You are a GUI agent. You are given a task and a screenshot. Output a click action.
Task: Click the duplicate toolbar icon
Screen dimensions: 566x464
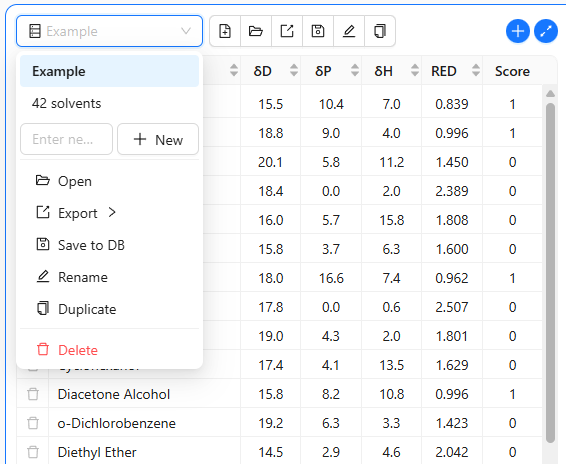[x=380, y=31]
